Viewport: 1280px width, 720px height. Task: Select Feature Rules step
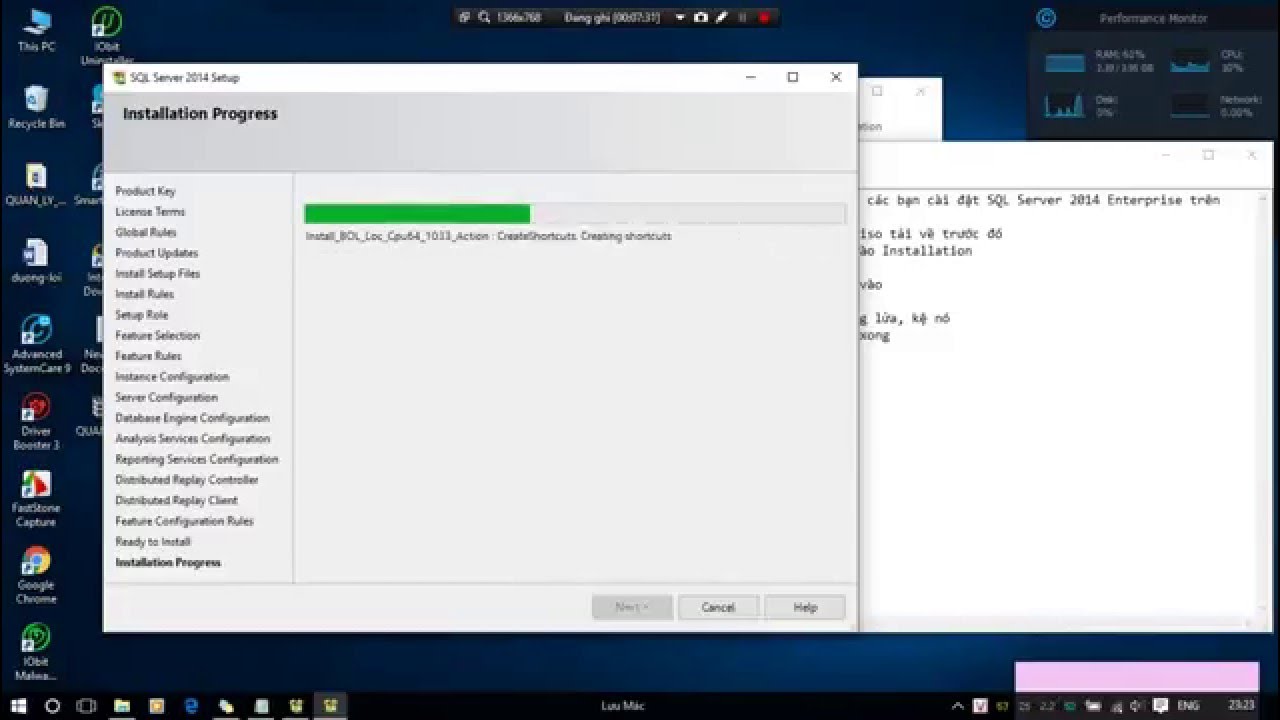(148, 356)
